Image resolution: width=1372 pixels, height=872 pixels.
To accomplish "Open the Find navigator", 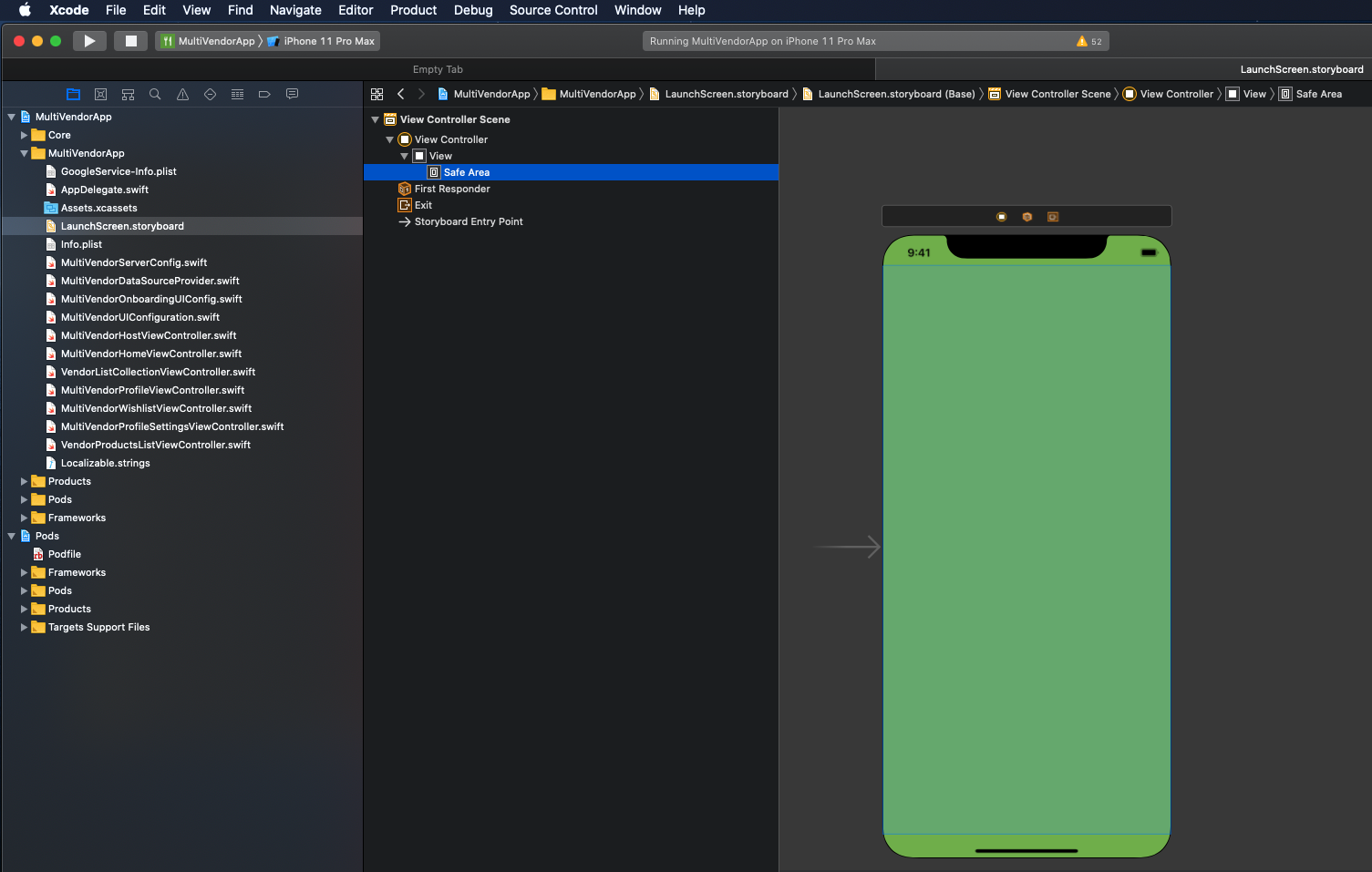I will [x=155, y=94].
